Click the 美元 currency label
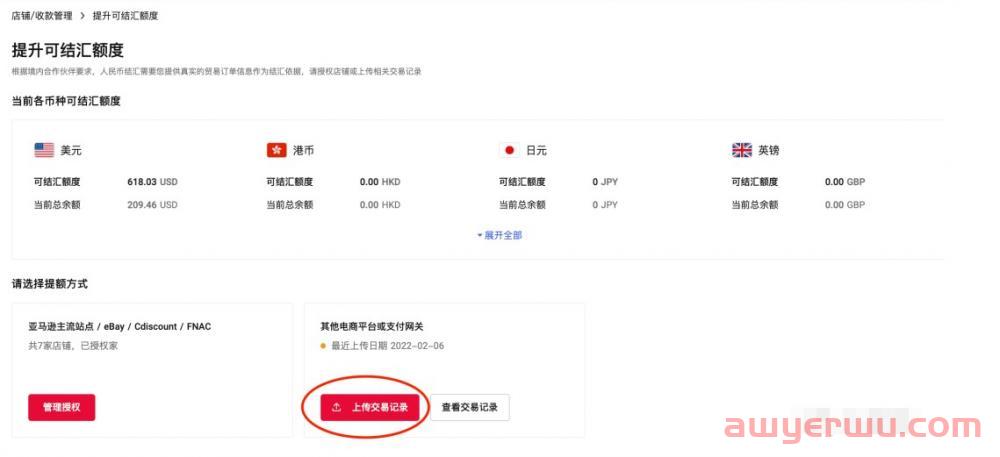This screenshot has height=457, width=1000. click(x=71, y=151)
